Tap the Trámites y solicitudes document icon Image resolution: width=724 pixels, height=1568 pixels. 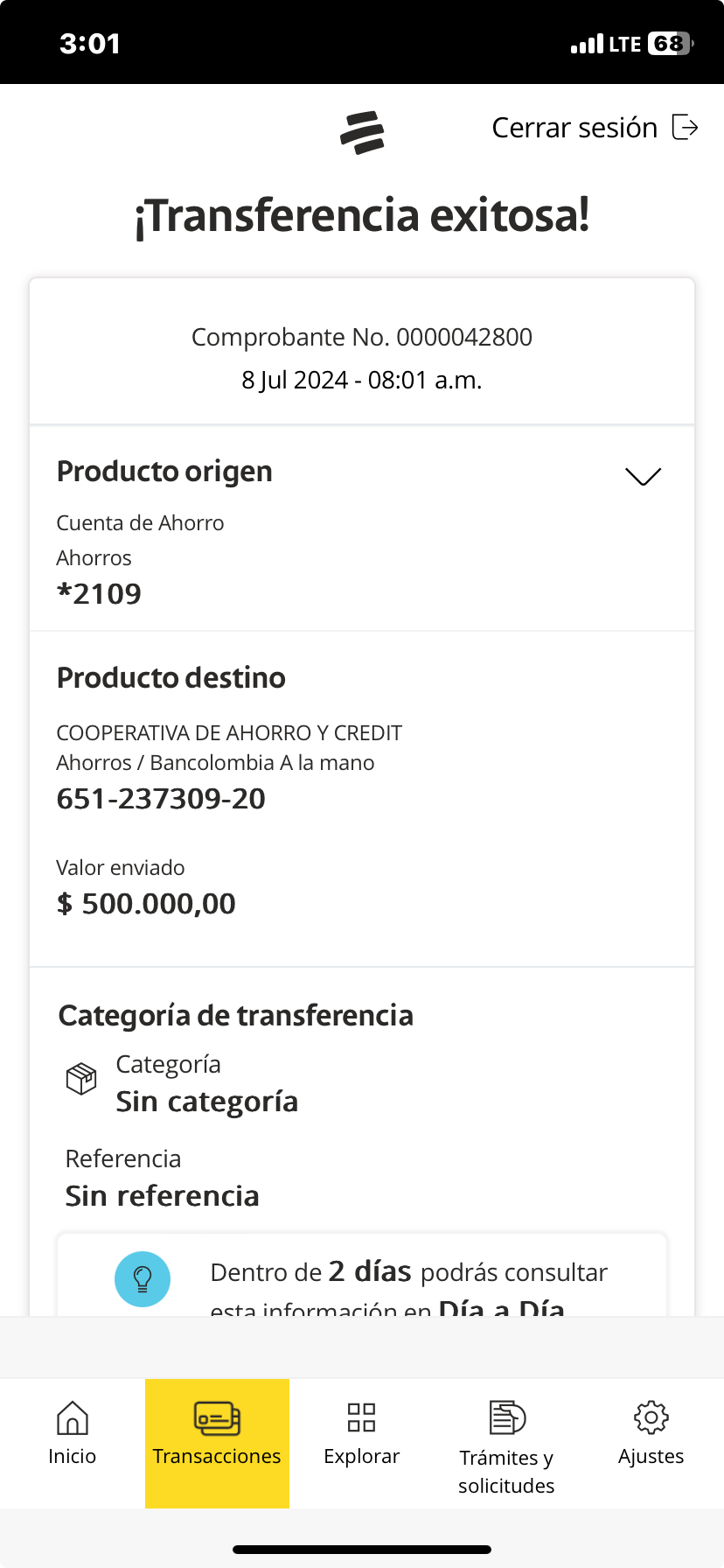click(x=506, y=1417)
